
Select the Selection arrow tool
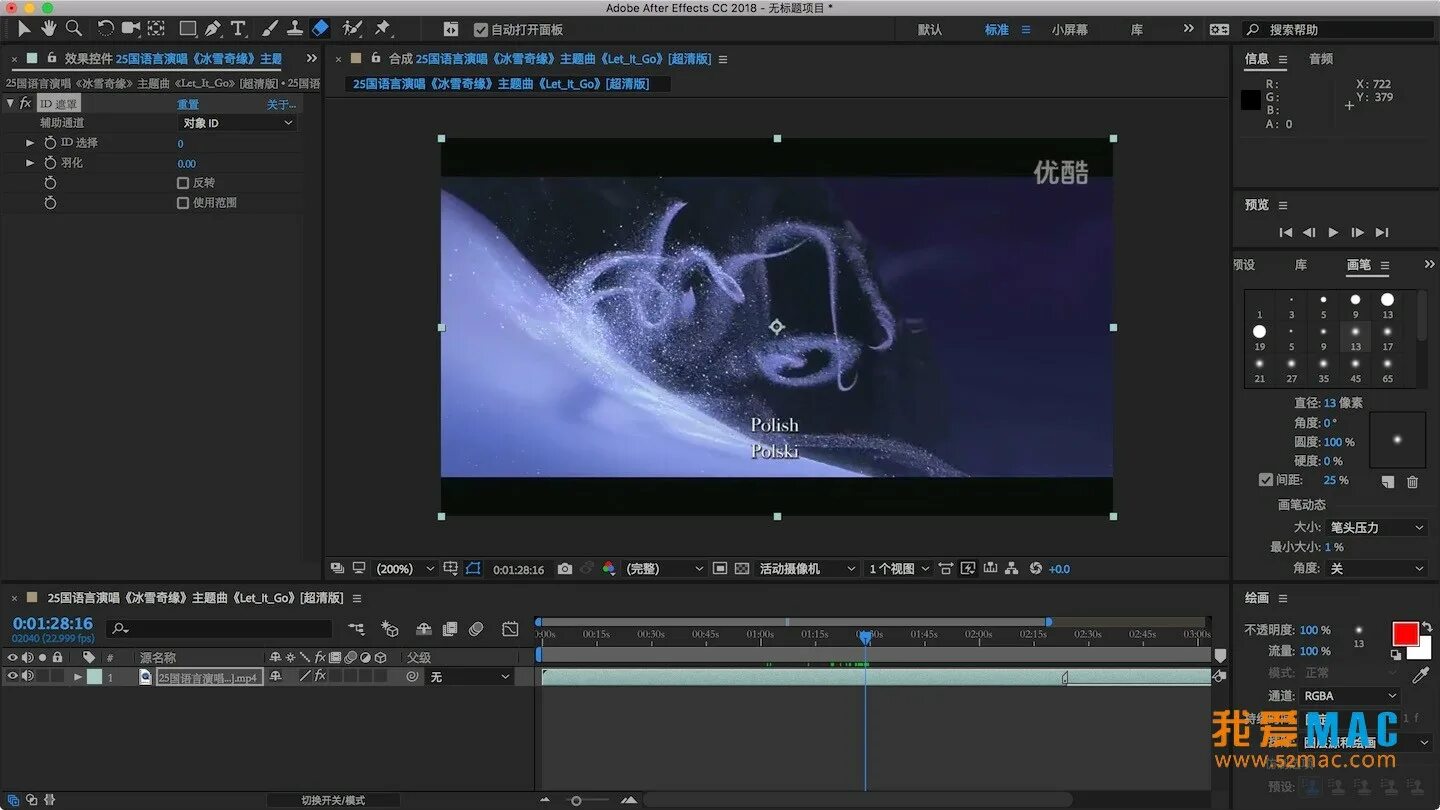24,29
